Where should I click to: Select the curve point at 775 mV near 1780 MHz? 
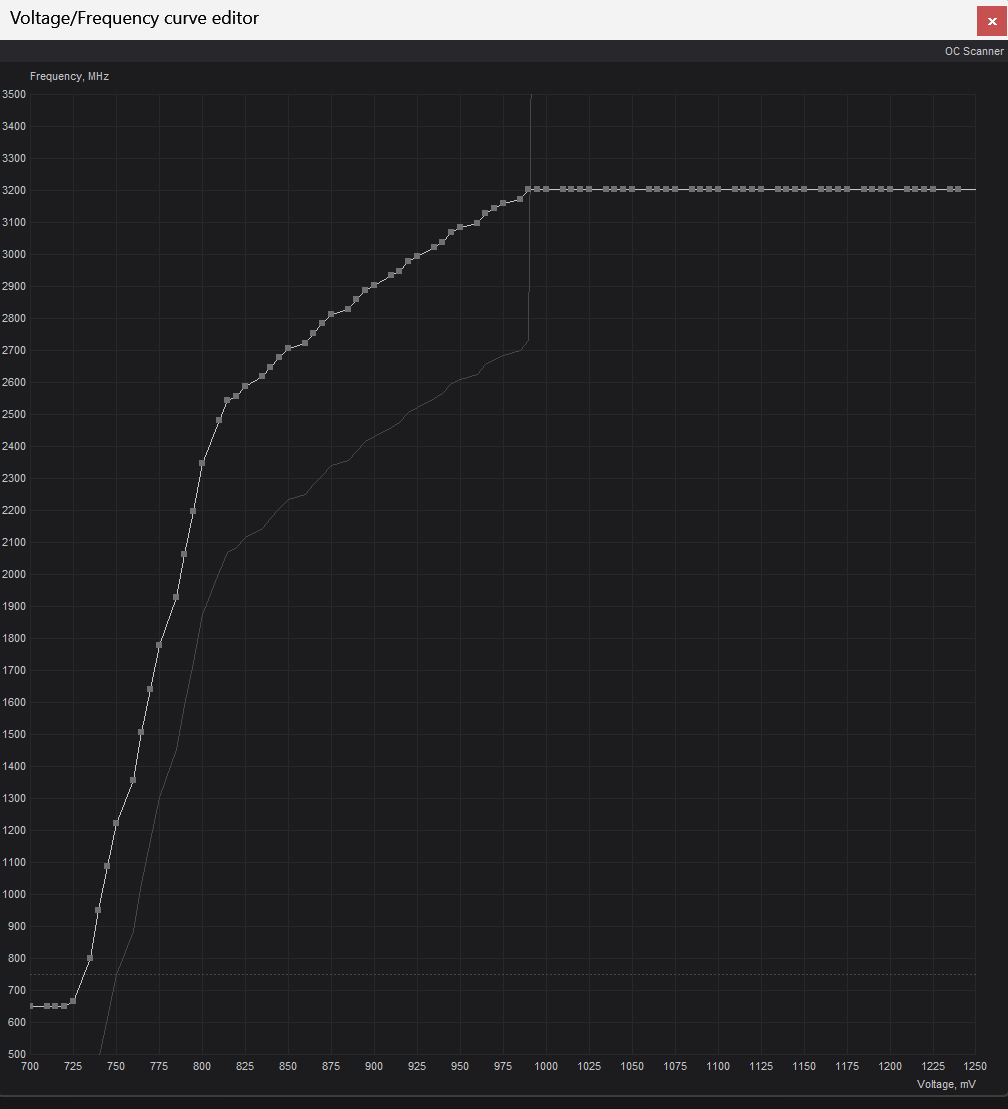(159, 645)
